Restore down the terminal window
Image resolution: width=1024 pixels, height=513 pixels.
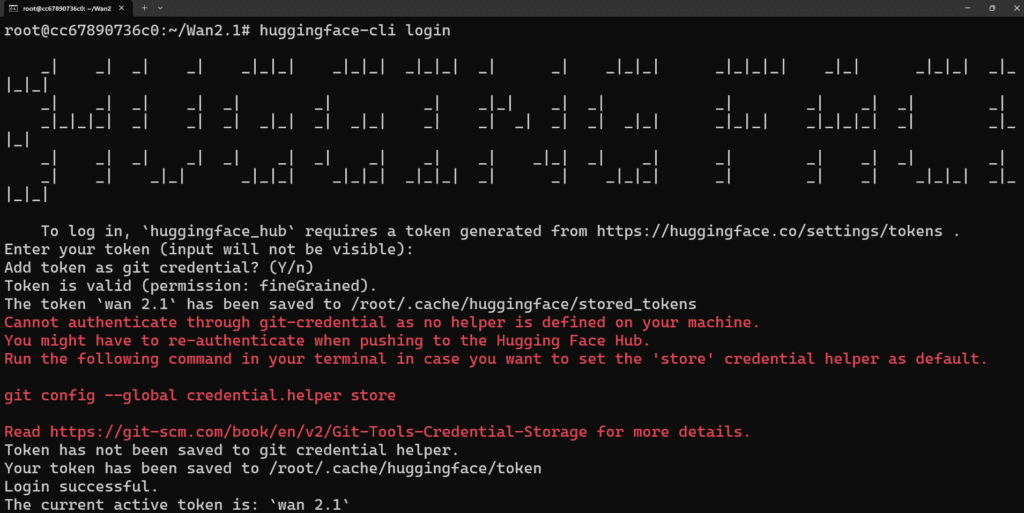click(992, 8)
